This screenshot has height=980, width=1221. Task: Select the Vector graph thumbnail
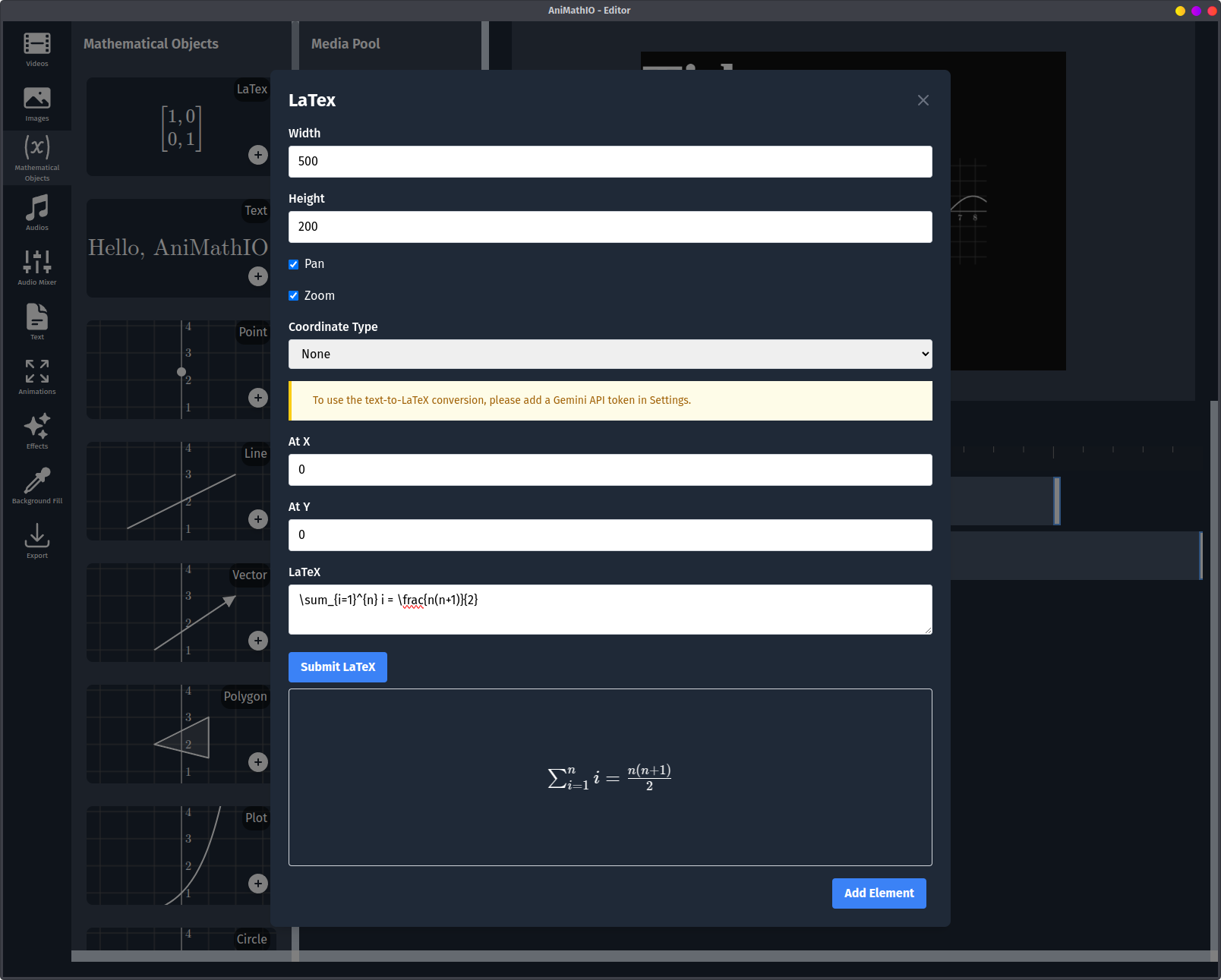pyautogui.click(x=178, y=613)
